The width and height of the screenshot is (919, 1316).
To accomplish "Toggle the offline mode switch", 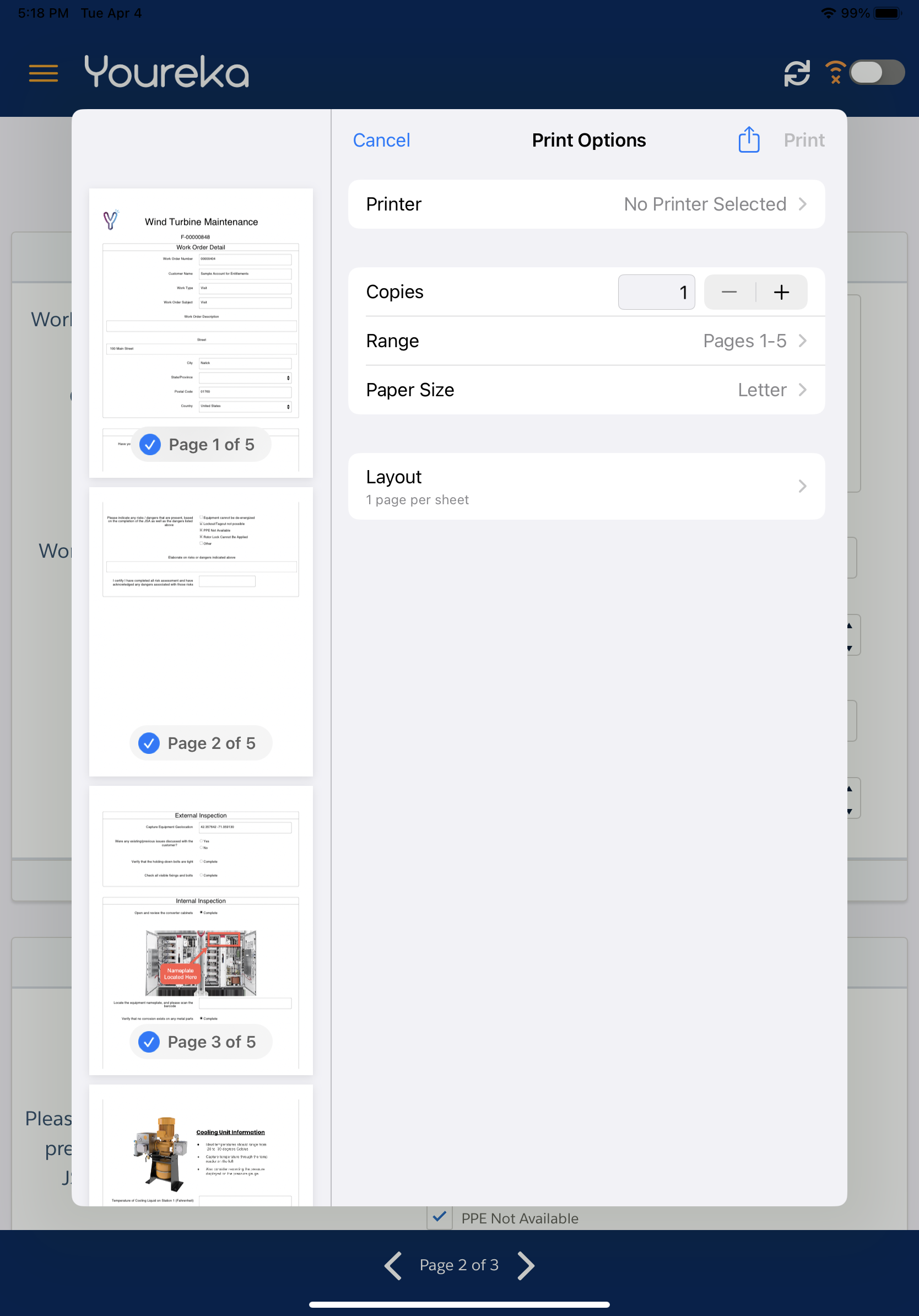I will (877, 73).
